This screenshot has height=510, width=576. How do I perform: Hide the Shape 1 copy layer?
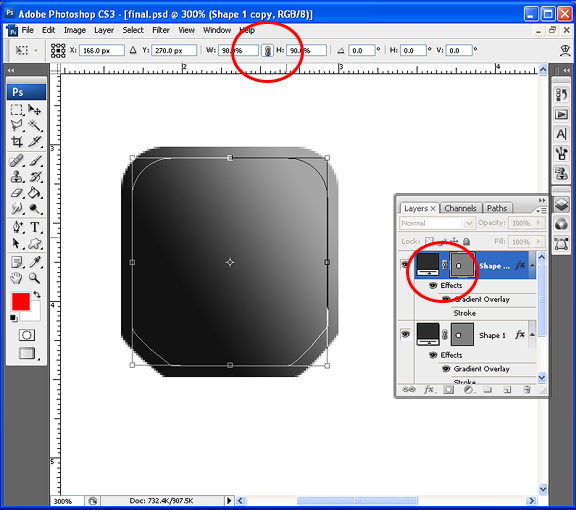point(405,264)
